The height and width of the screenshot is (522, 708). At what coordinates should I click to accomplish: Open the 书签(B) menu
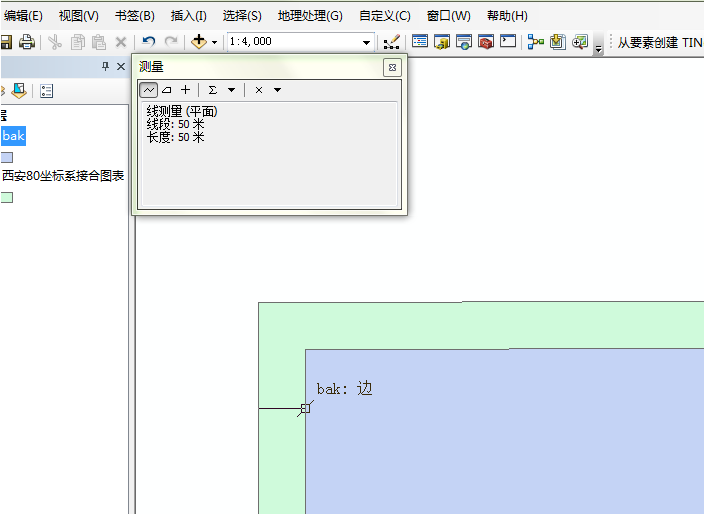pyautogui.click(x=134, y=16)
